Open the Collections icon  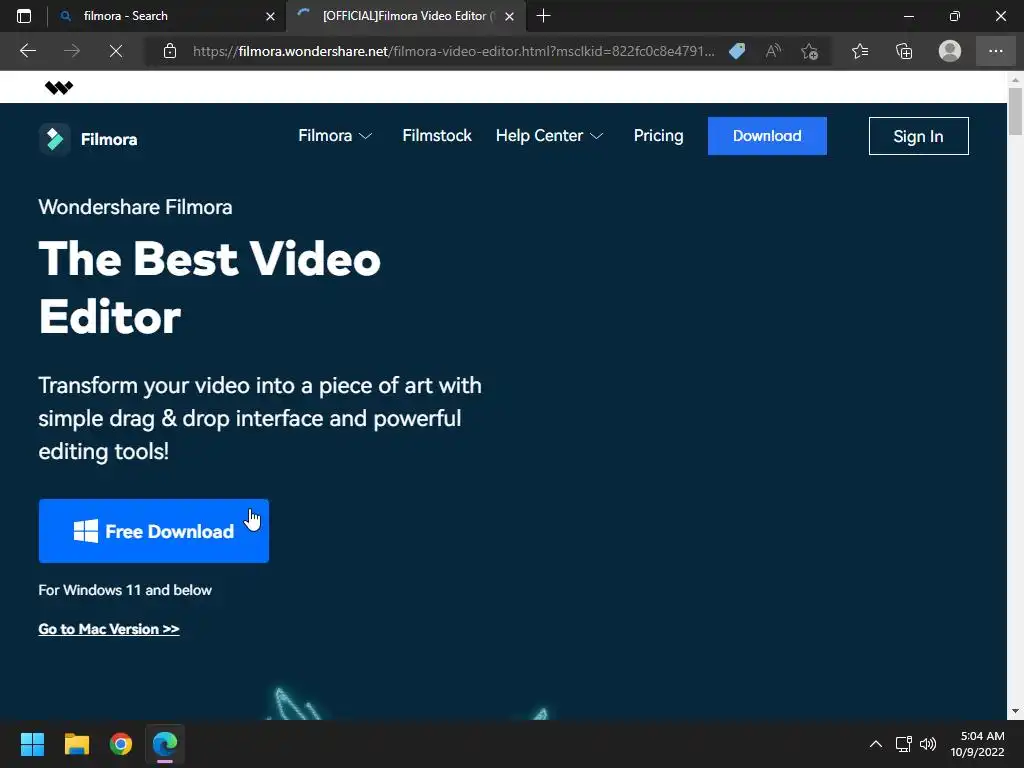(x=904, y=51)
